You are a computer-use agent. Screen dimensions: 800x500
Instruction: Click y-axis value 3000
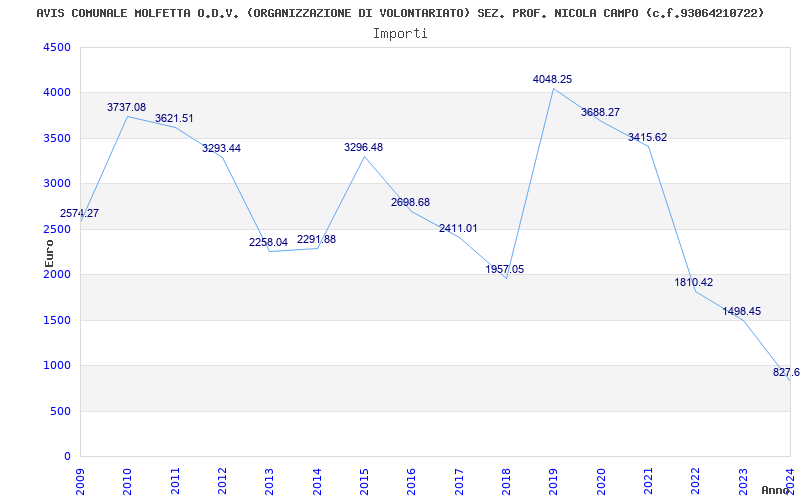click(x=57, y=184)
